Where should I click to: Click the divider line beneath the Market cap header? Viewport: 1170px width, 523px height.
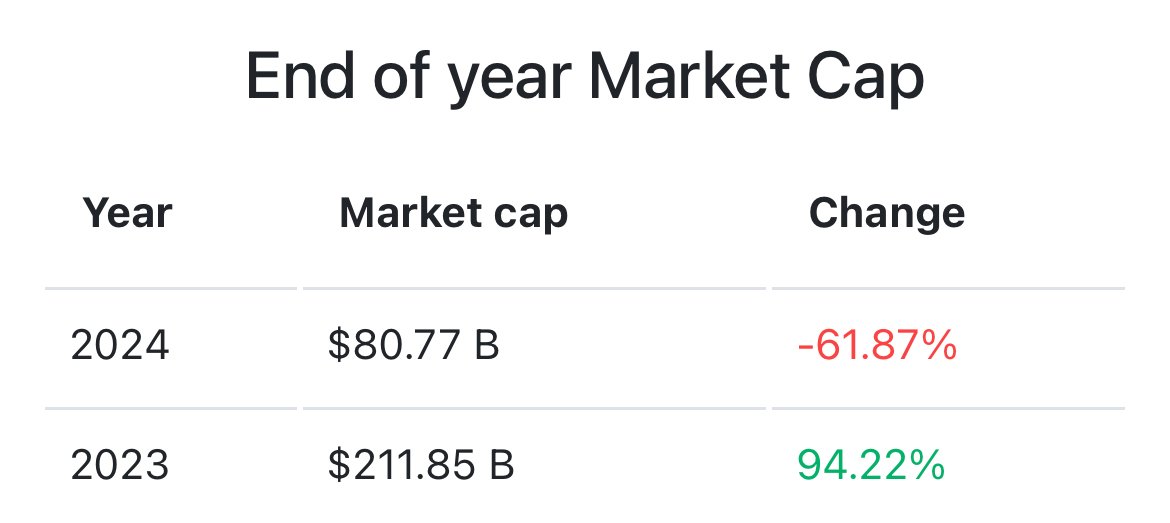[x=534, y=289]
